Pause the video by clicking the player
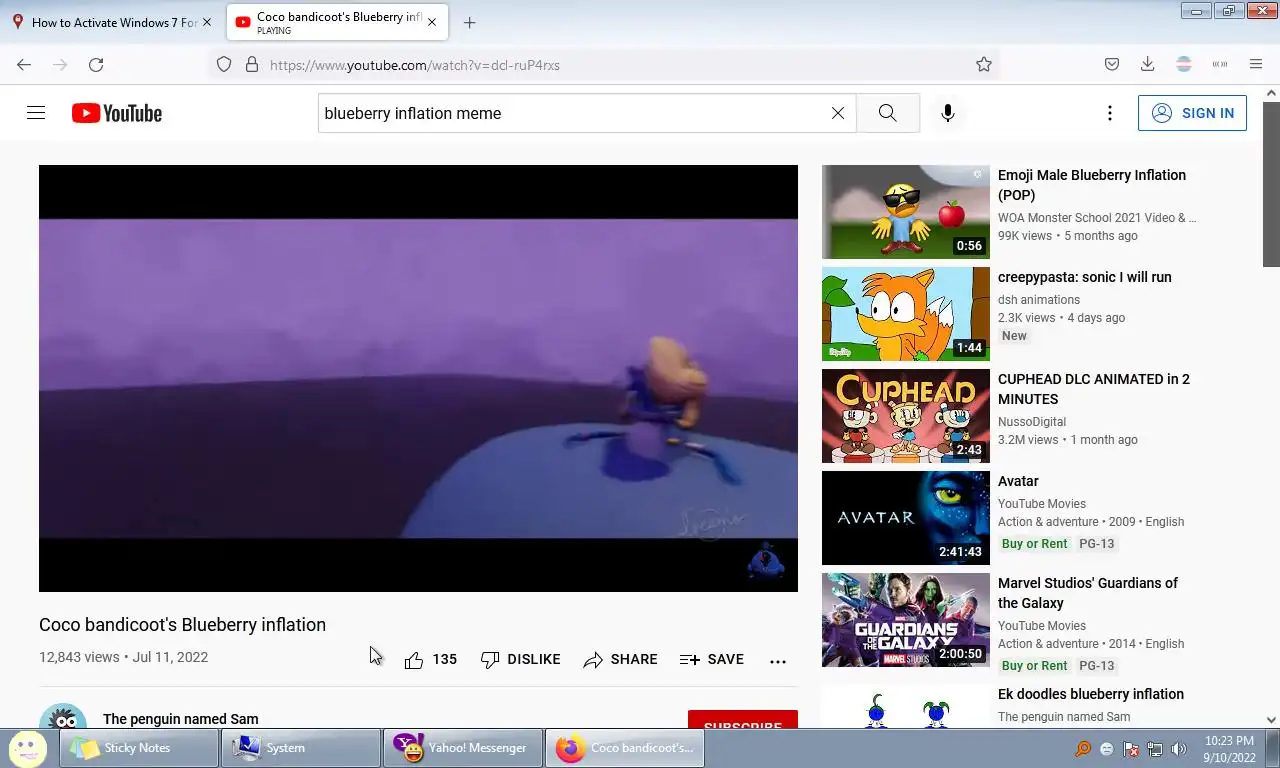The height and width of the screenshot is (768, 1280). [418, 378]
